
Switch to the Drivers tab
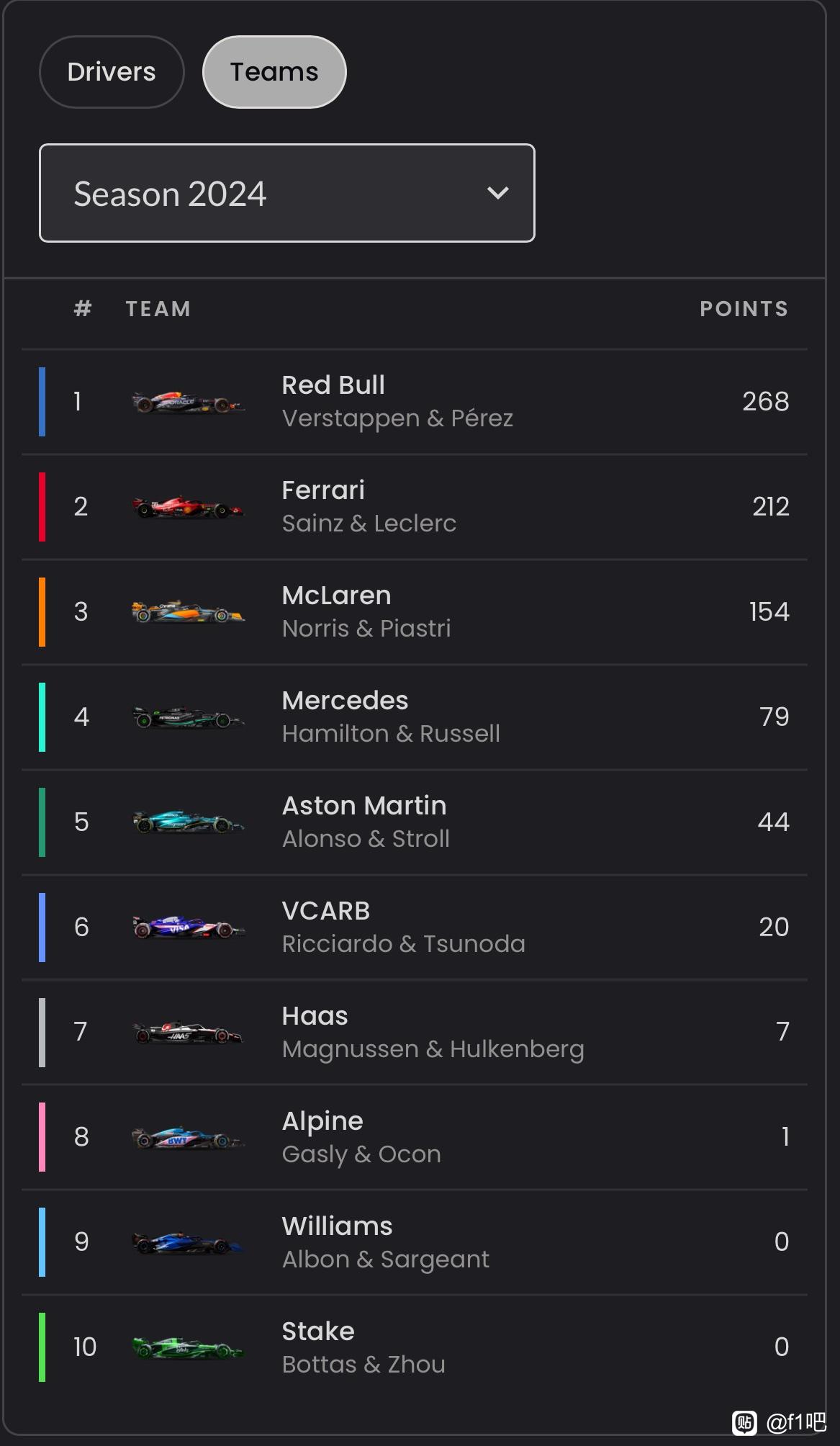pyautogui.click(x=112, y=72)
